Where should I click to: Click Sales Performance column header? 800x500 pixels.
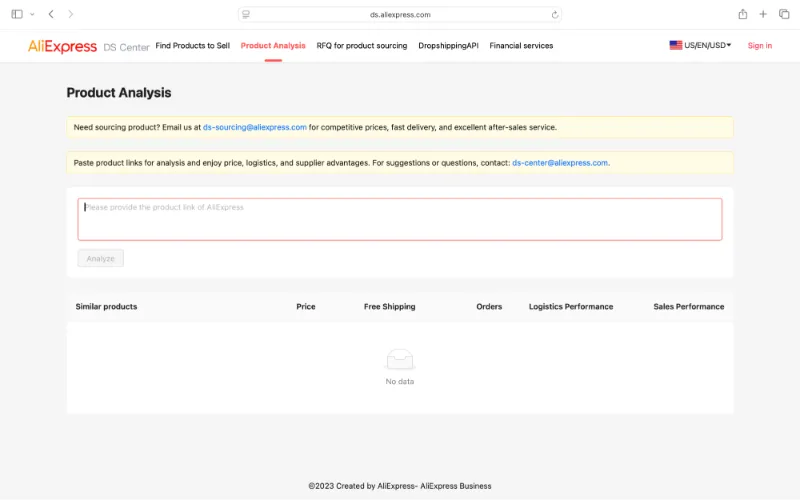tap(688, 306)
